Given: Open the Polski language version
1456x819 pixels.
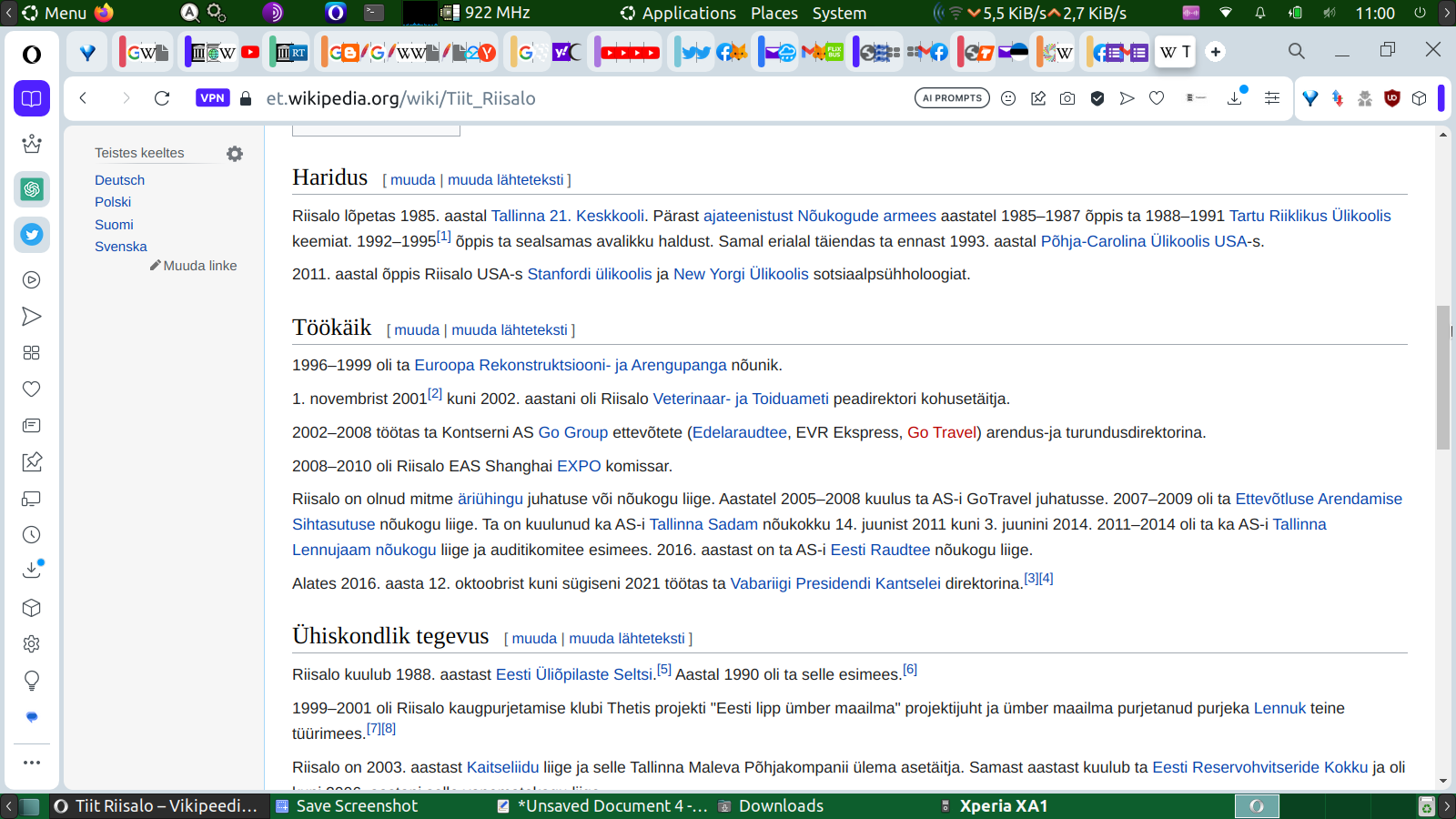Looking at the screenshot, I should point(113,202).
